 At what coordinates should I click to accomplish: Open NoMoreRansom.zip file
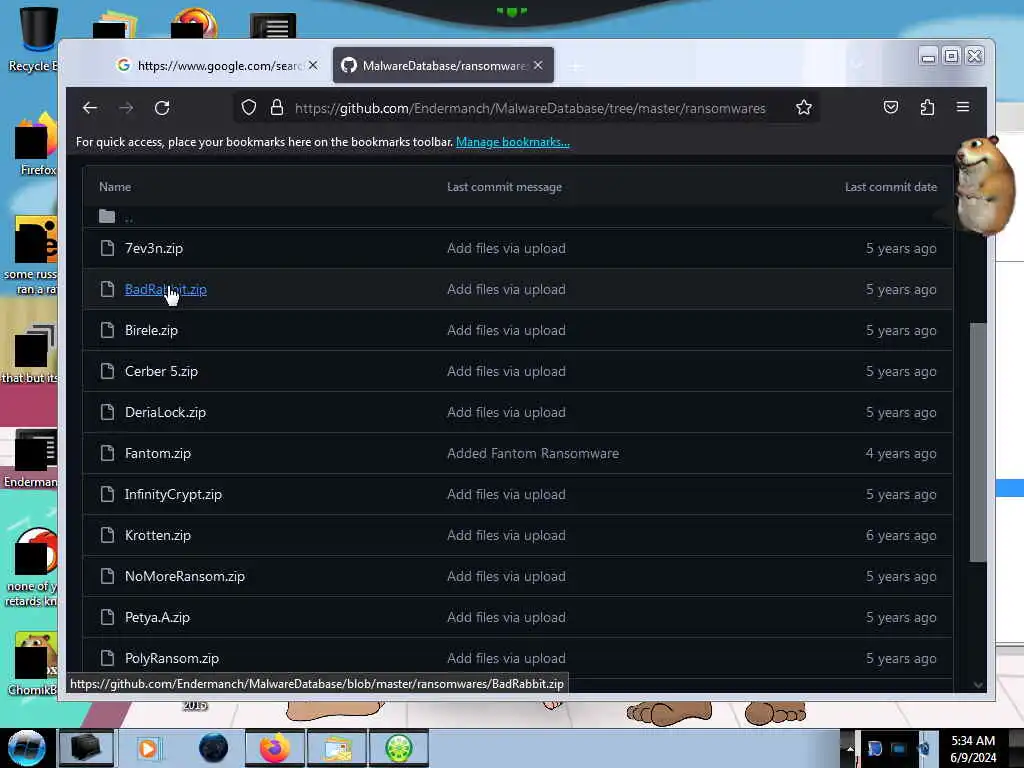pyautogui.click(x=185, y=577)
